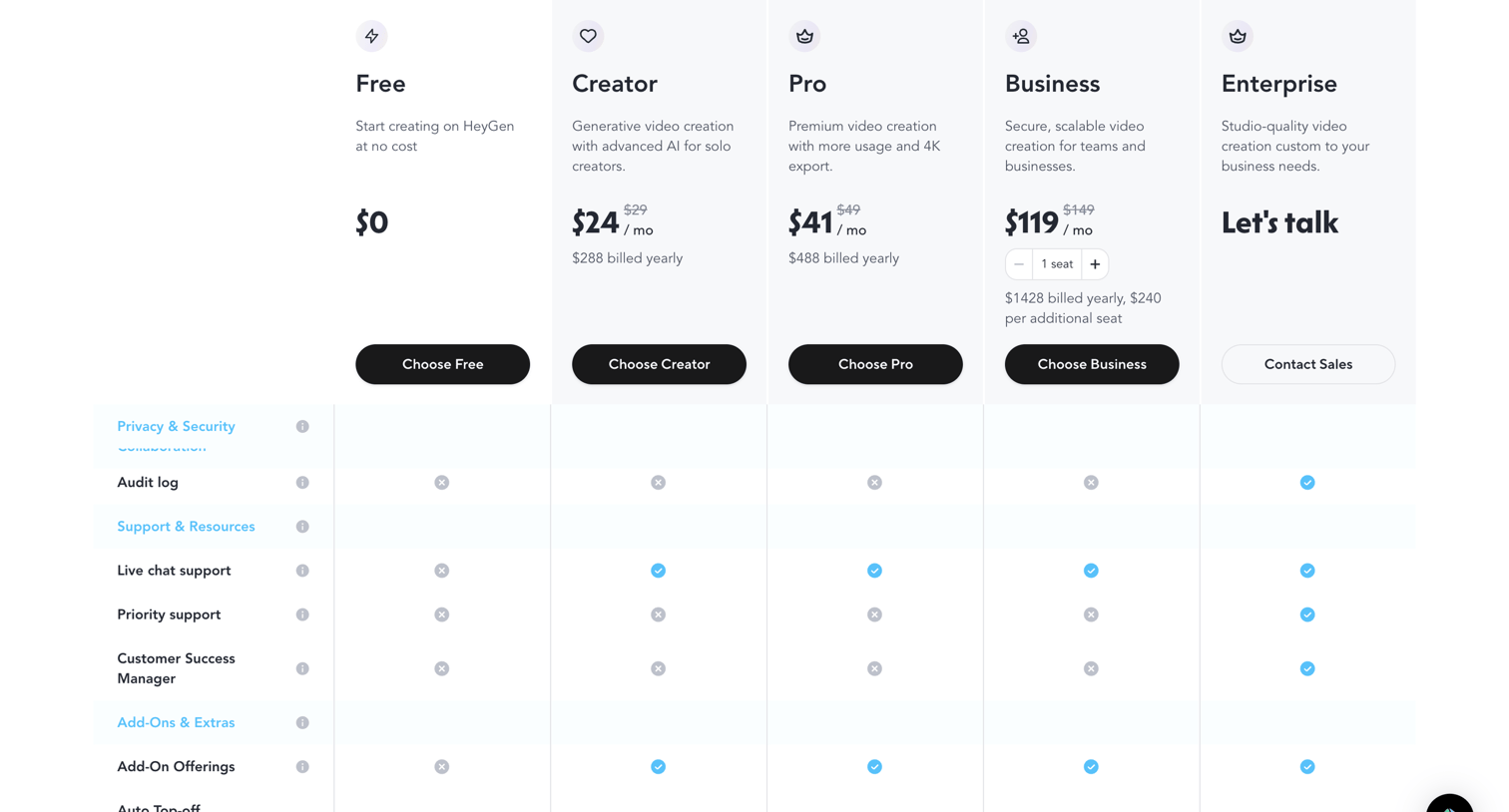Choose the Creator plan
The image size is (1509, 812).
(x=659, y=364)
